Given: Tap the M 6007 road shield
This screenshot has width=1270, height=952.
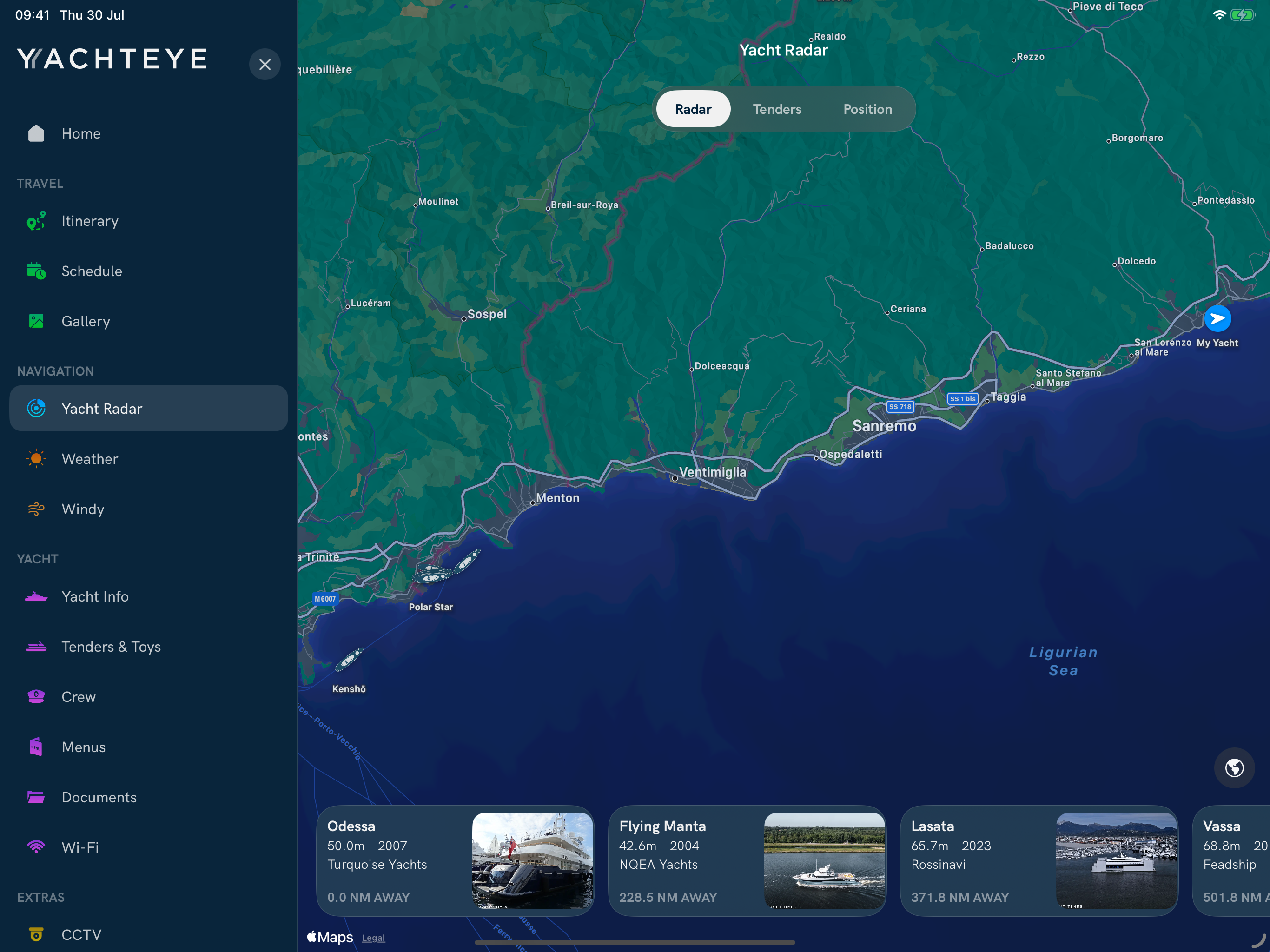Looking at the screenshot, I should 324,598.
